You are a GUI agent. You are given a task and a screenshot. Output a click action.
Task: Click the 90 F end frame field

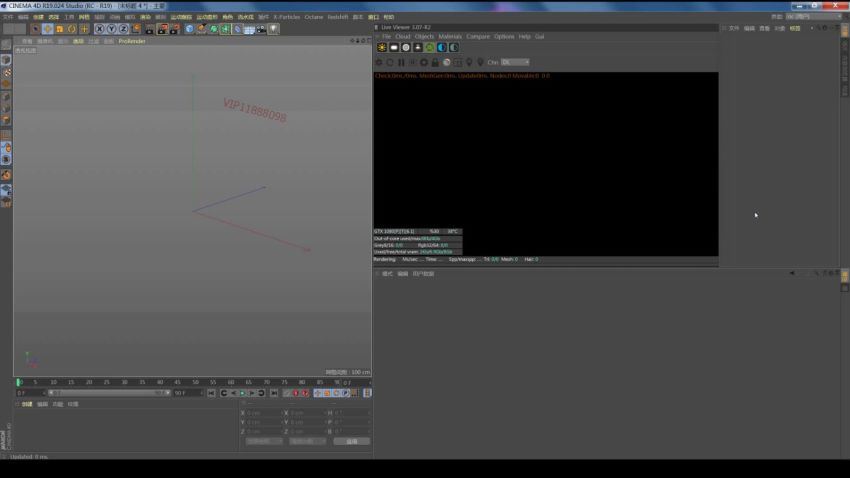click(188, 393)
